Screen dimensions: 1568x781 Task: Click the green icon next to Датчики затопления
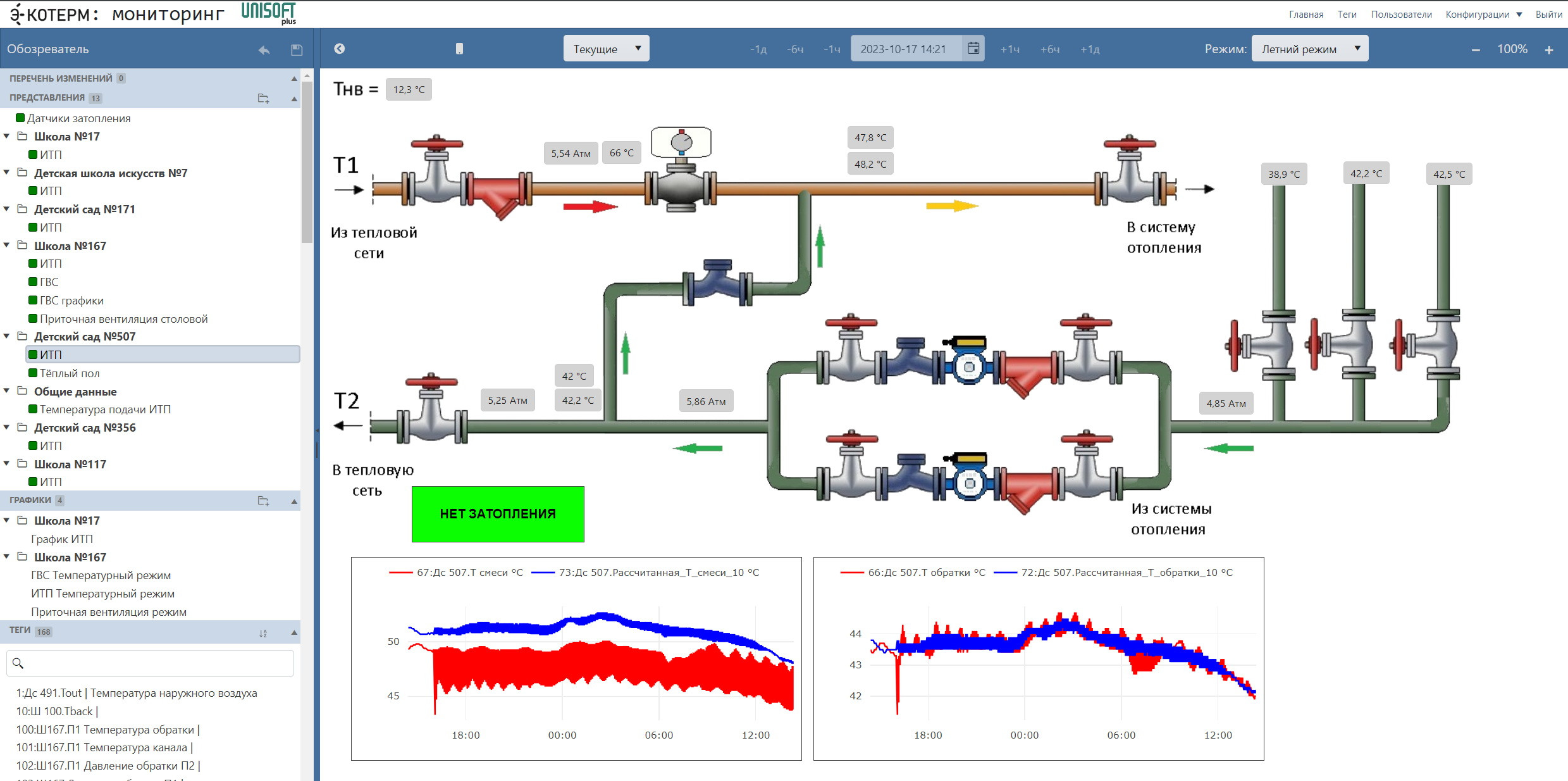(20, 118)
